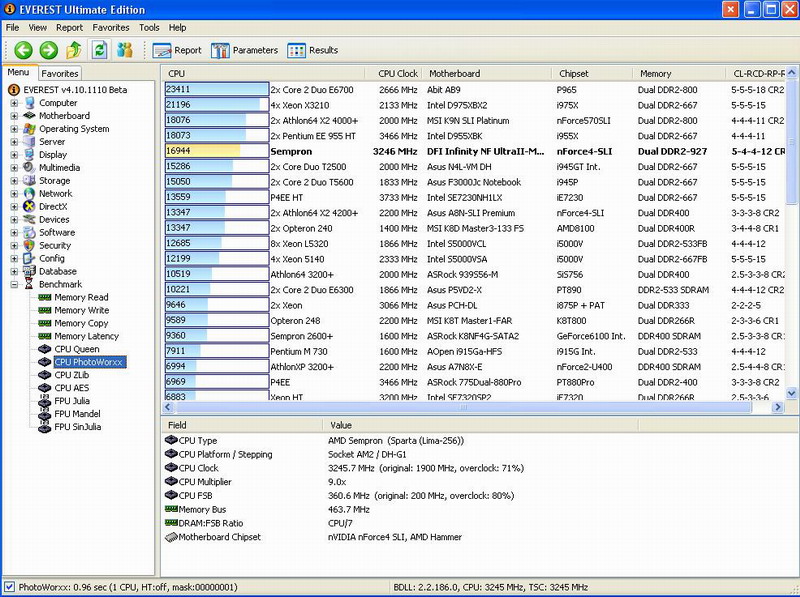Select Memory Read benchmark

tap(81, 297)
